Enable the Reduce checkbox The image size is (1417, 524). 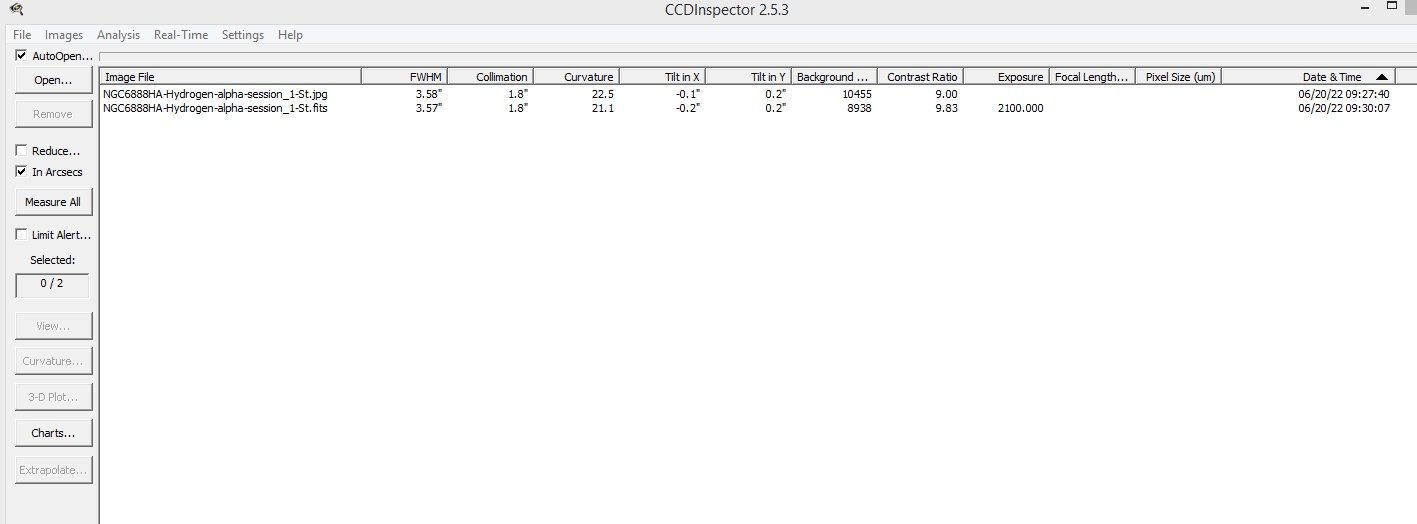[x=22, y=151]
